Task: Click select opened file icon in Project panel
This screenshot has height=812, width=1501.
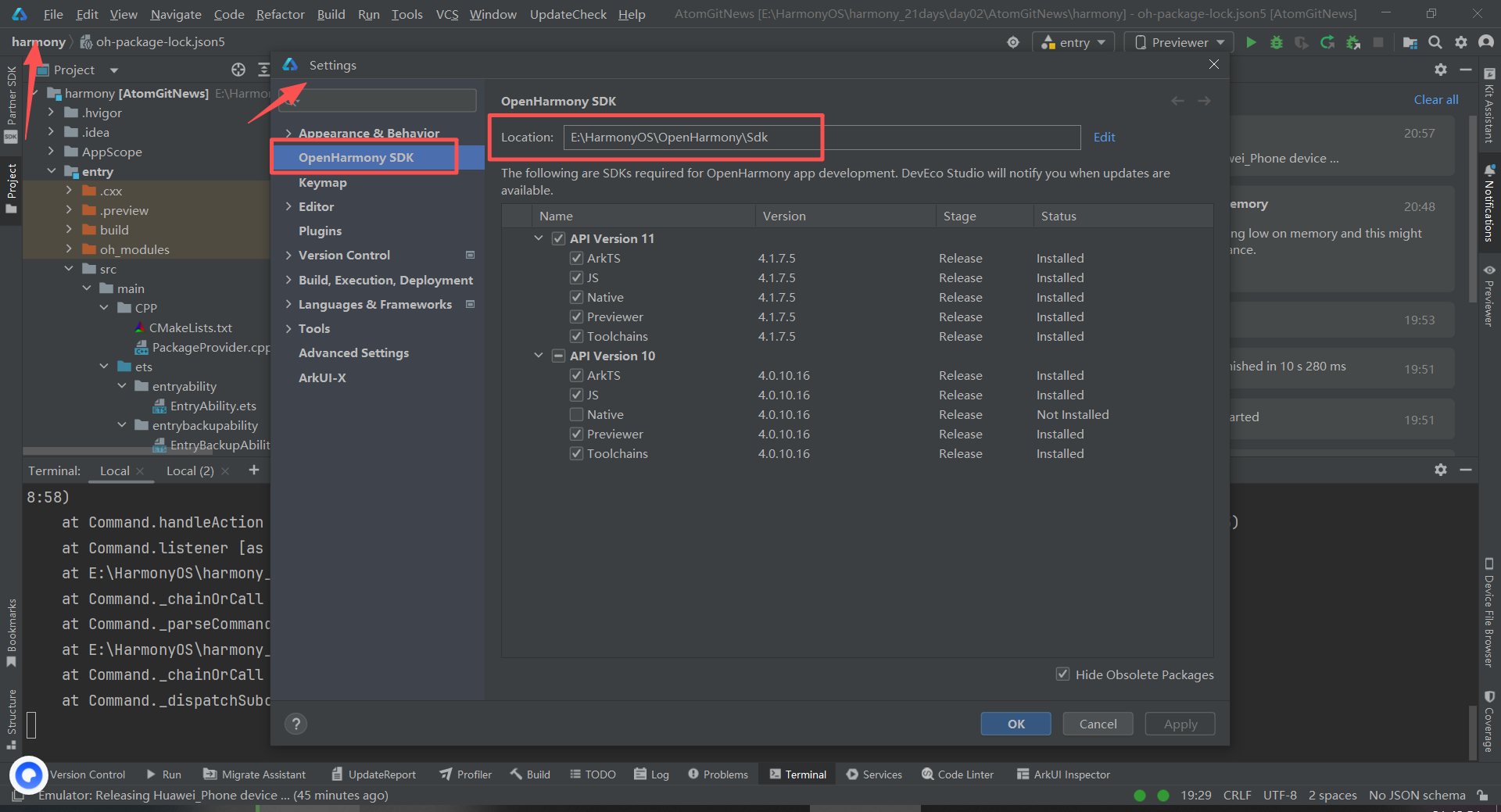Action: [x=238, y=70]
